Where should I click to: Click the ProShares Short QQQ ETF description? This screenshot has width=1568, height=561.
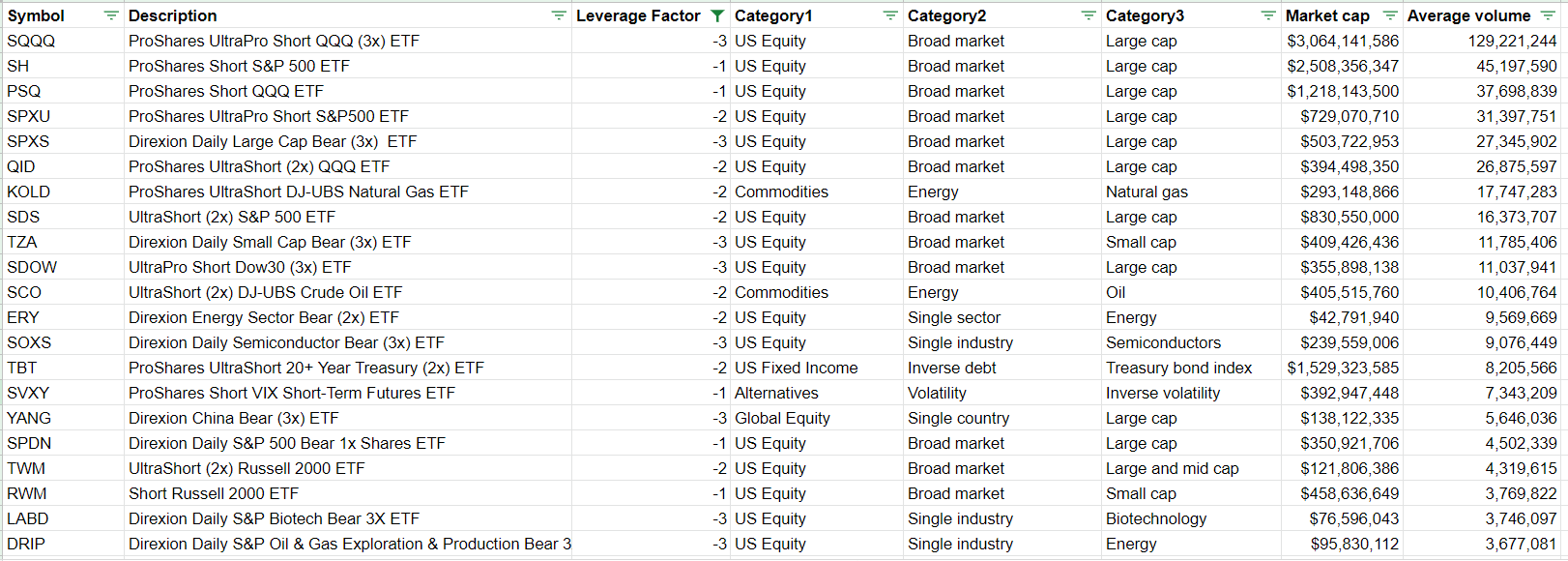[226, 91]
